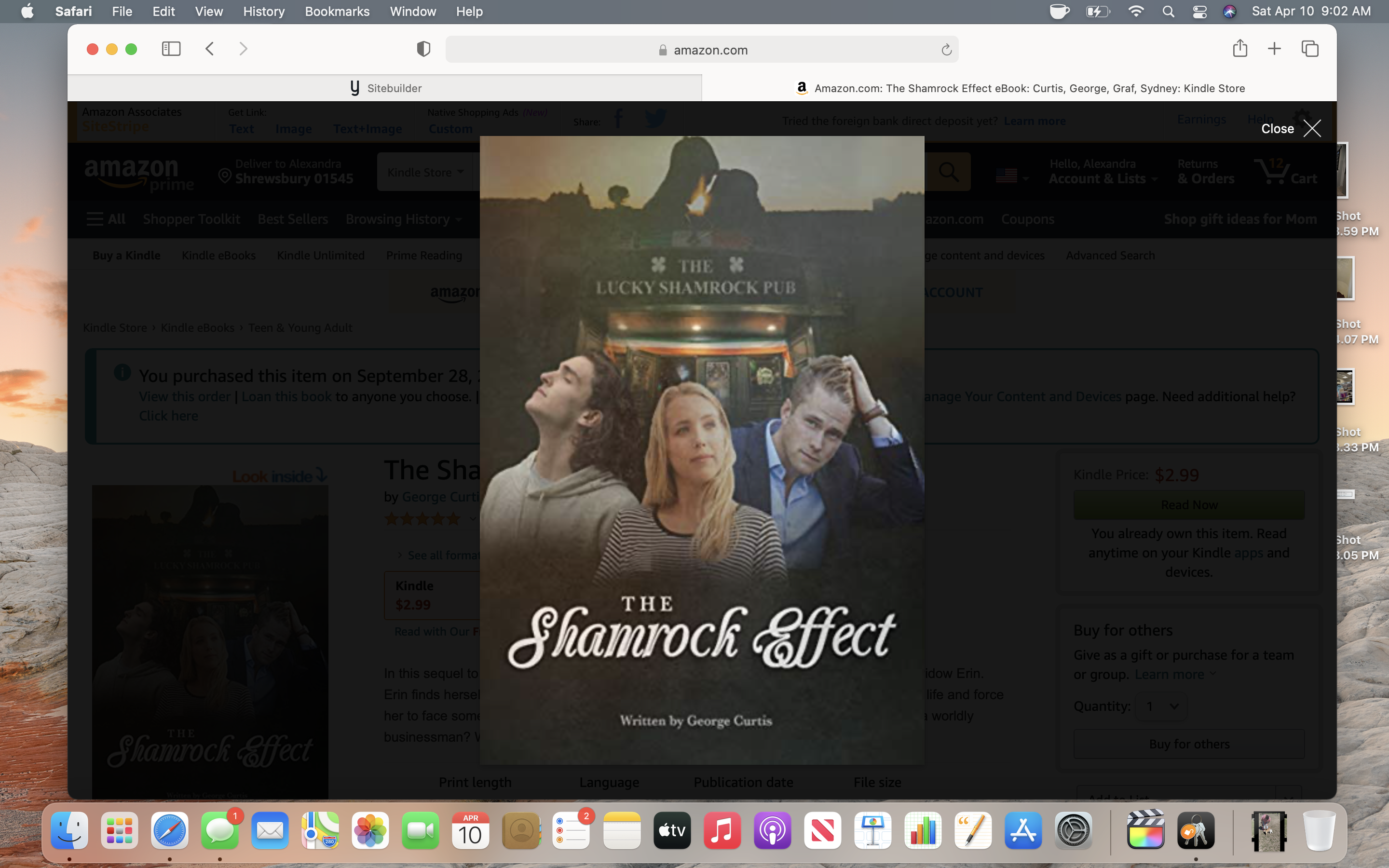Image resolution: width=1389 pixels, height=868 pixels.
Task: Open the Wi-Fi status menu
Action: pos(1136,12)
